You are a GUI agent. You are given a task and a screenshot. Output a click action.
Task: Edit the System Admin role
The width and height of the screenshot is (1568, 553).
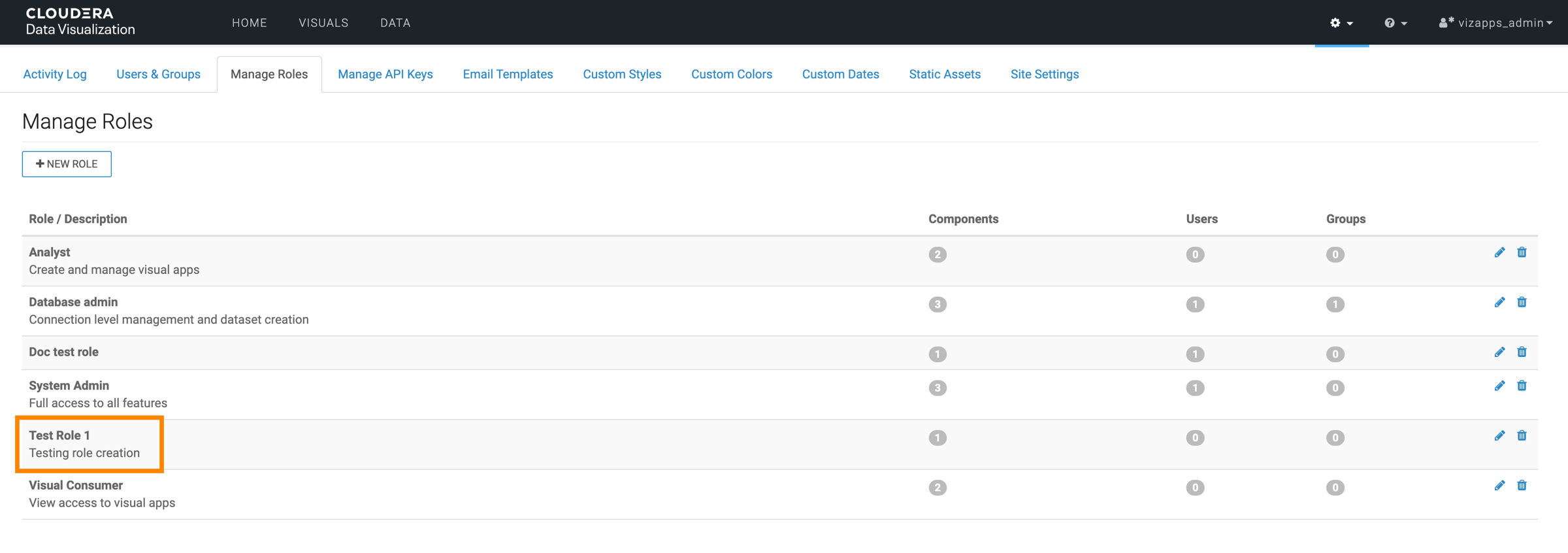[1499, 386]
